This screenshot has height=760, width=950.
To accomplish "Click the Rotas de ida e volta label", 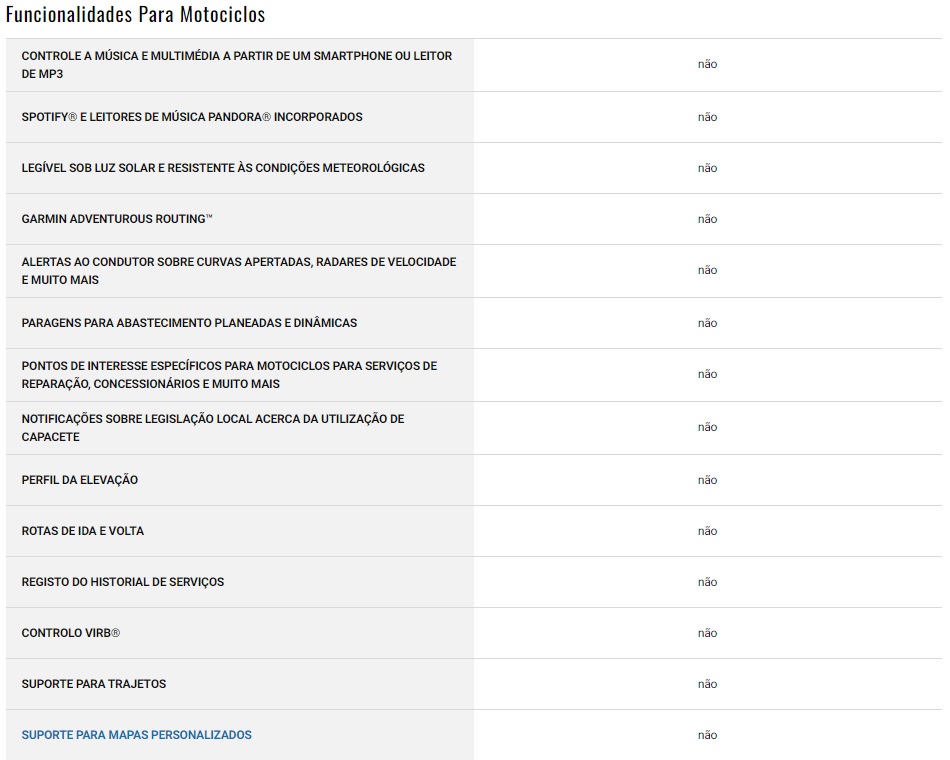I will 83,531.
